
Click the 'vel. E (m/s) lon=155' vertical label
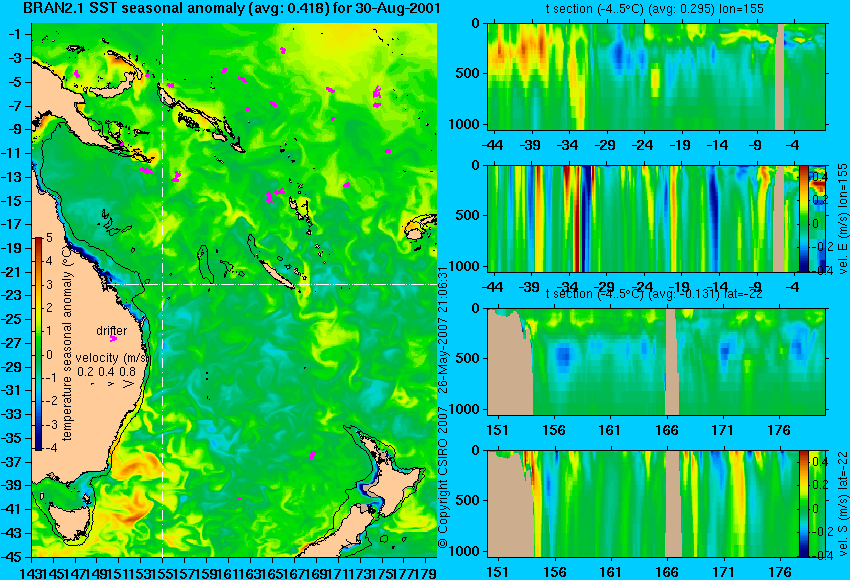pyautogui.click(x=843, y=218)
